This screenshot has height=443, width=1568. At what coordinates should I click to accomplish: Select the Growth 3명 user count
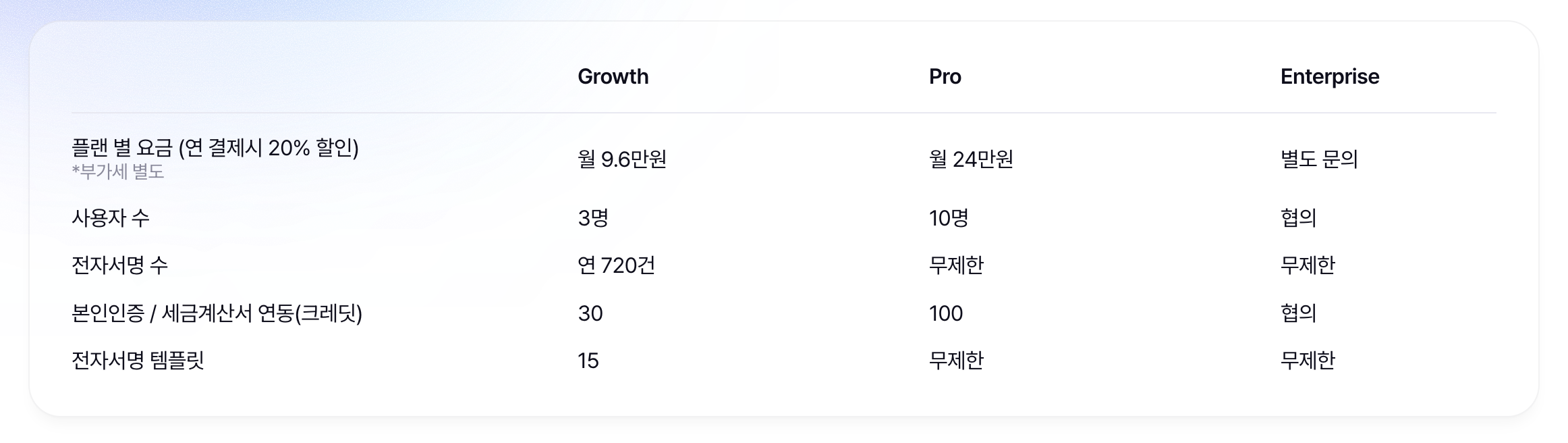click(x=593, y=218)
